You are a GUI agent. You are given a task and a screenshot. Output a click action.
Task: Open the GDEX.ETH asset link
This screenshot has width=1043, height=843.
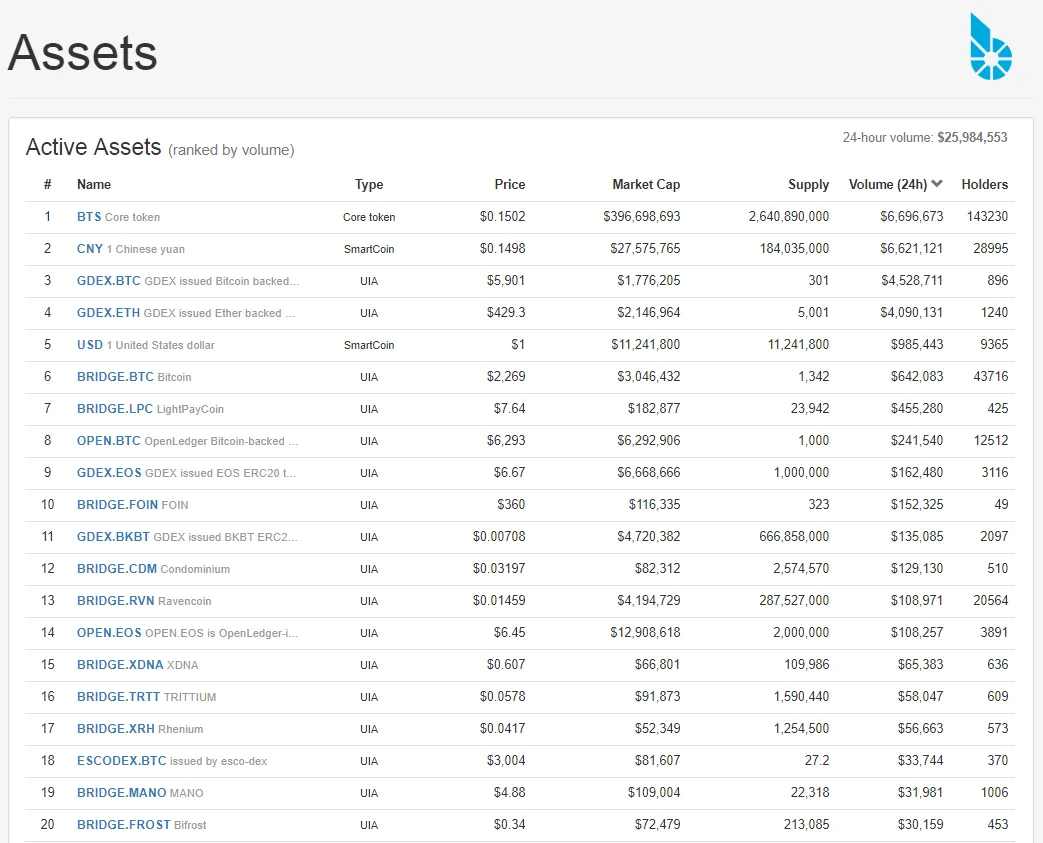coord(108,313)
